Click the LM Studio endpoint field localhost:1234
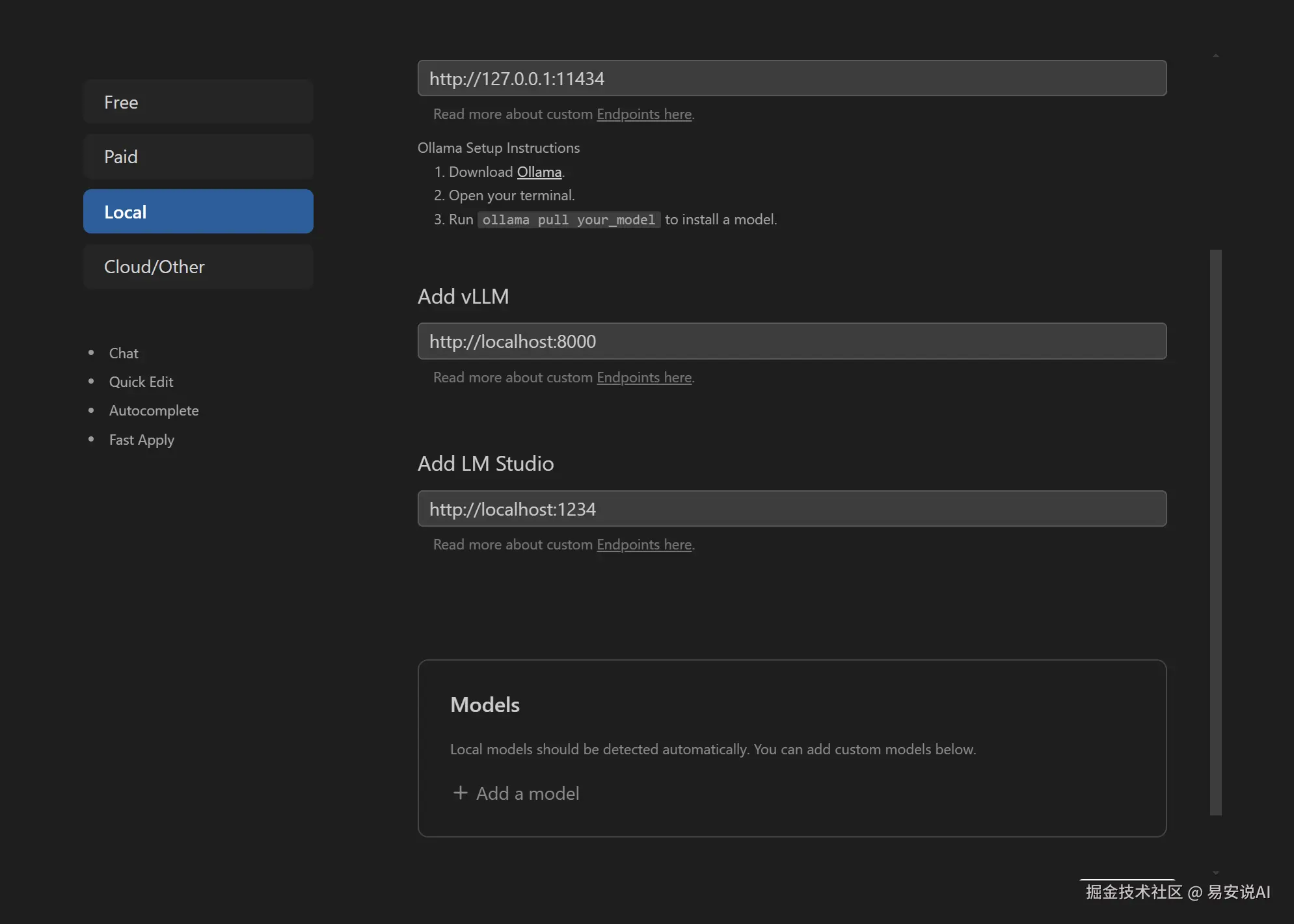Viewport: 1294px width, 924px height. 791,509
